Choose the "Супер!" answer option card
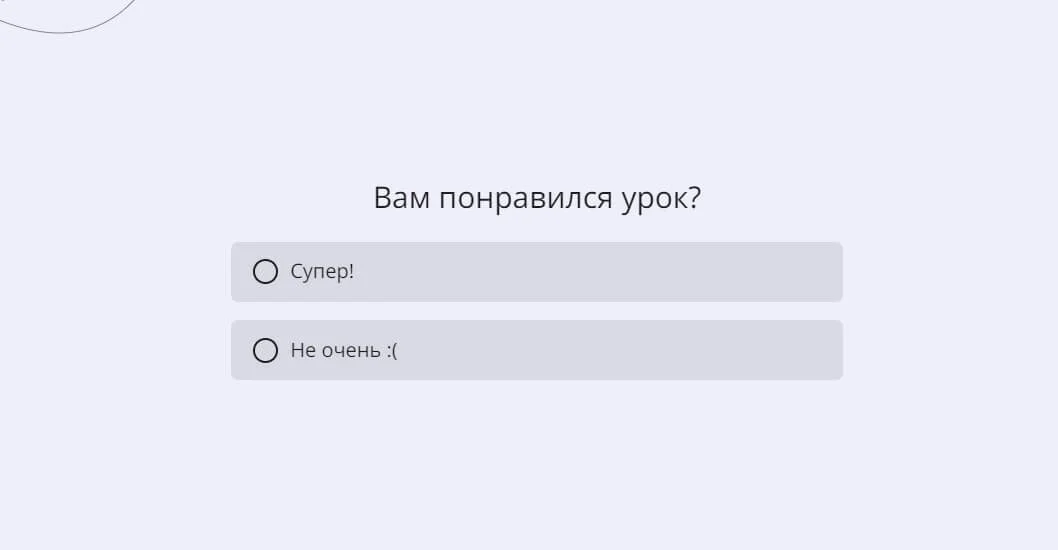The height and width of the screenshot is (550, 1058). 536,272
